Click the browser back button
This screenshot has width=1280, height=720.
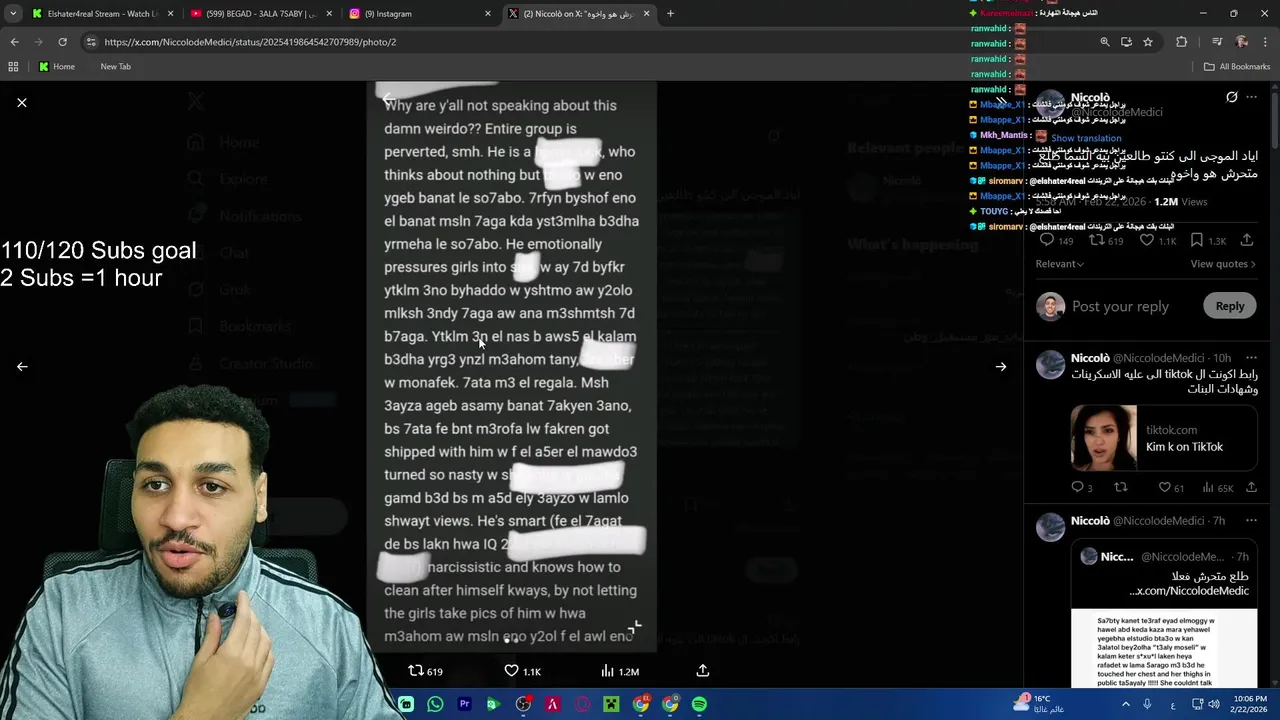pyautogui.click(x=14, y=42)
